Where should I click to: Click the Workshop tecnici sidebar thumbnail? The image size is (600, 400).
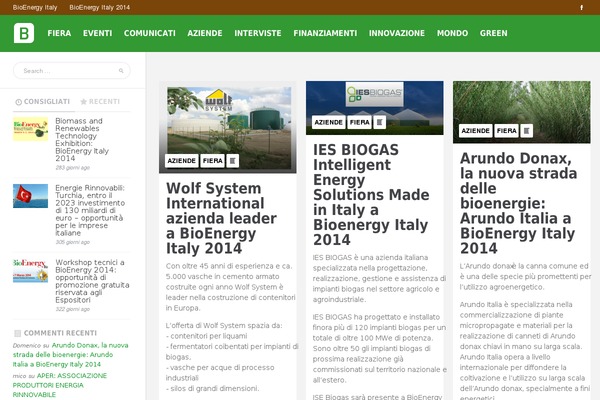(31, 271)
